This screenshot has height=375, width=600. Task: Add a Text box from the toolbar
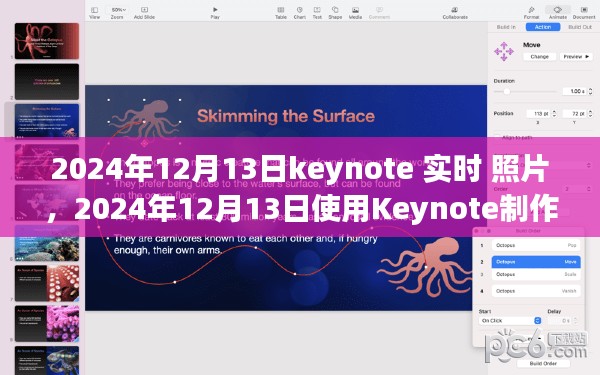(317, 13)
